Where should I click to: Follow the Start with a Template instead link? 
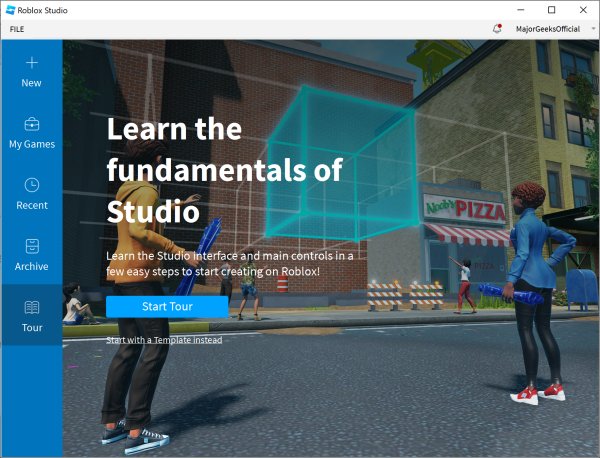pyautogui.click(x=164, y=340)
